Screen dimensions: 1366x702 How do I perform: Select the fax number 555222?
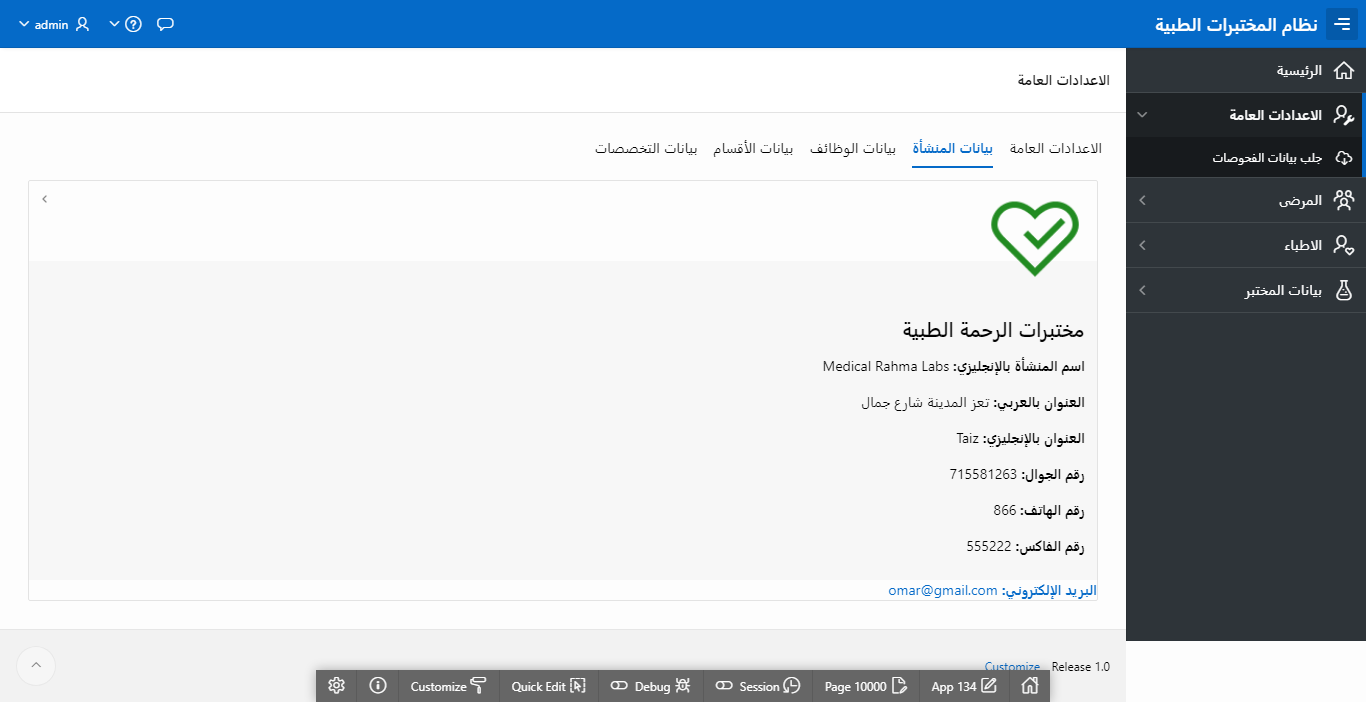[989, 546]
